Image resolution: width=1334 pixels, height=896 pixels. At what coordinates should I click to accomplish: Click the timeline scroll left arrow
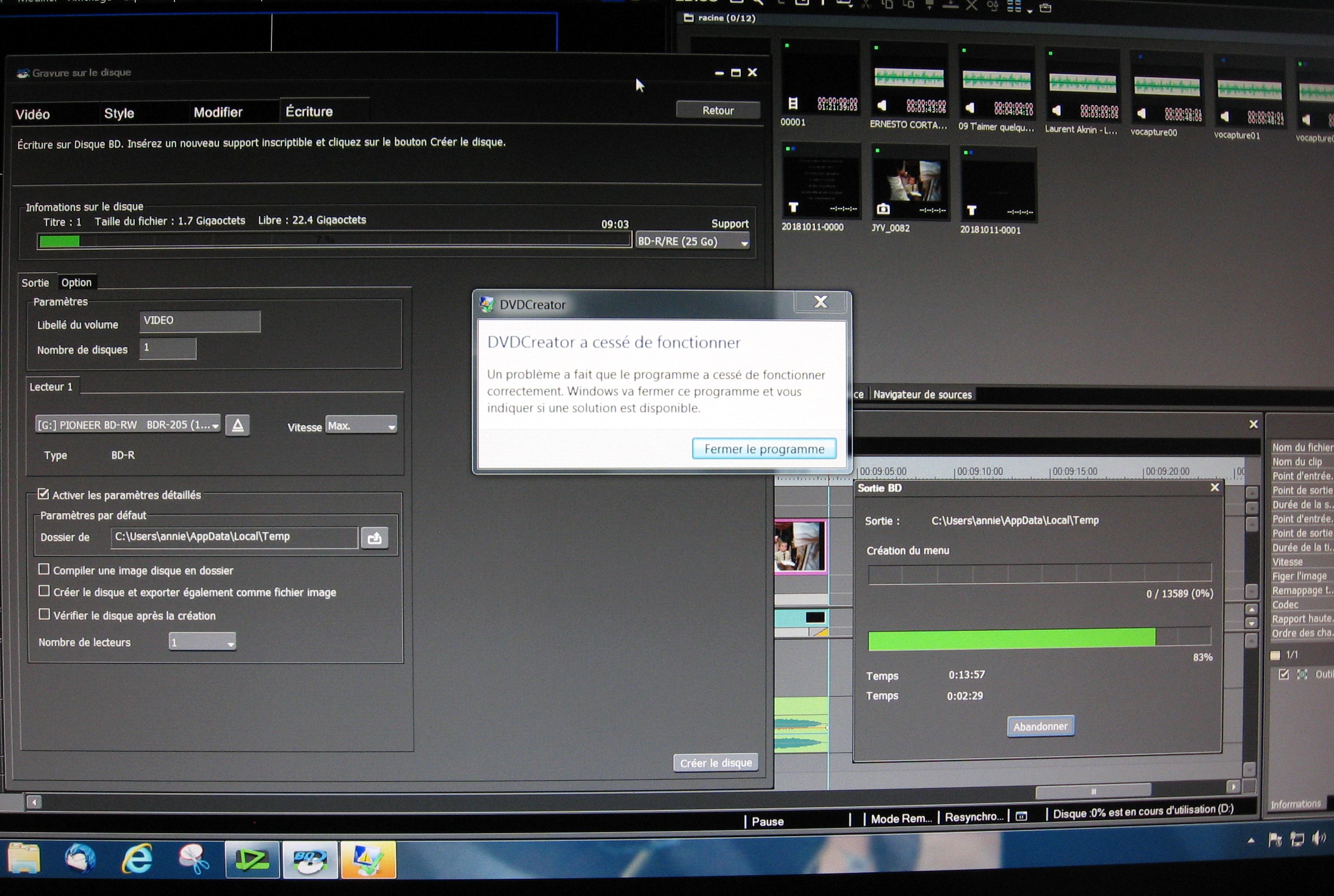[34, 802]
